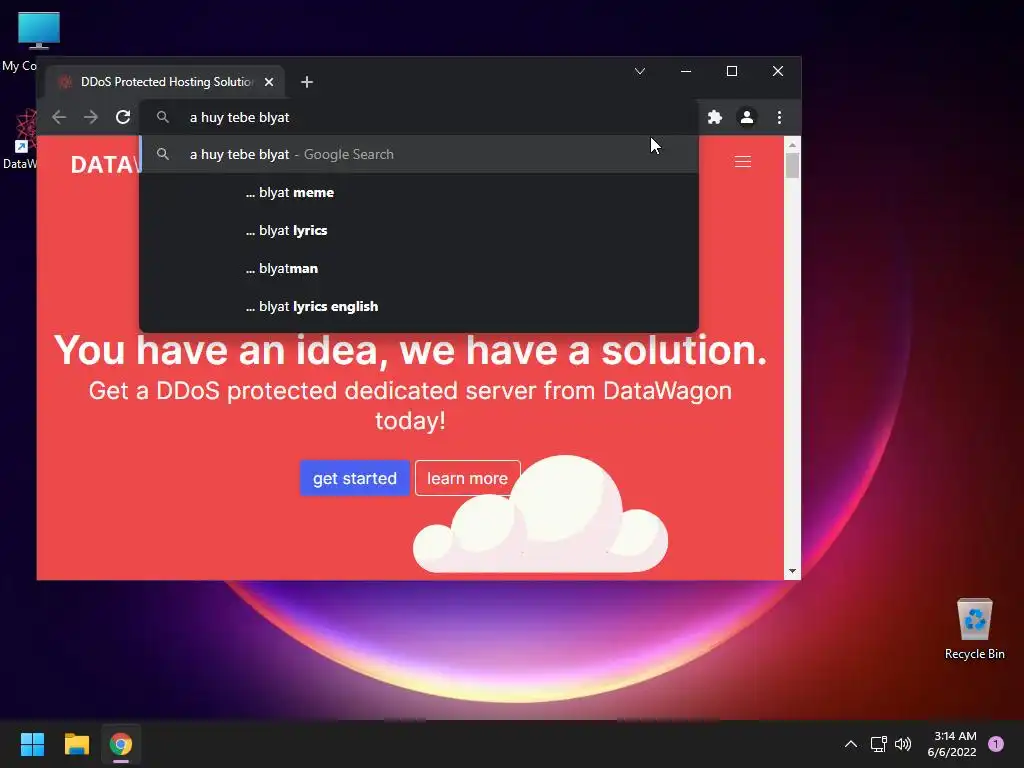Select the 'blyatman' suggestion
This screenshot has width=1024, height=768.
[x=419, y=268]
